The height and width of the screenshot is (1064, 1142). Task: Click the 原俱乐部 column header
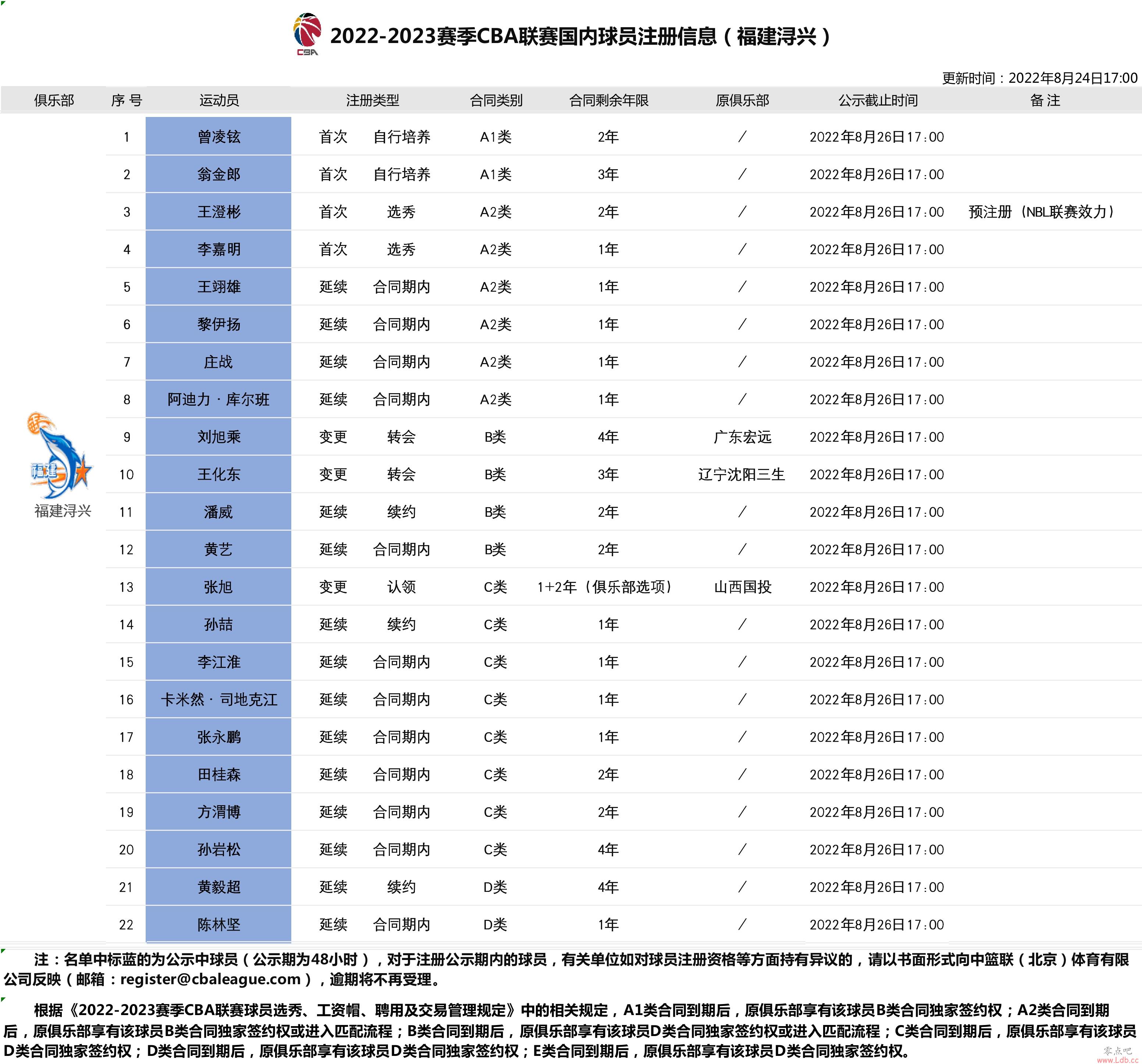pyautogui.click(x=742, y=100)
